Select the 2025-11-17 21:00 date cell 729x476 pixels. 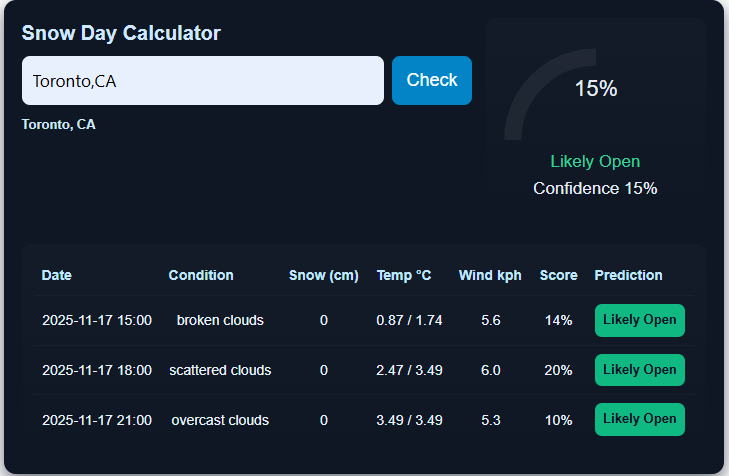pyautogui.click(x=97, y=420)
